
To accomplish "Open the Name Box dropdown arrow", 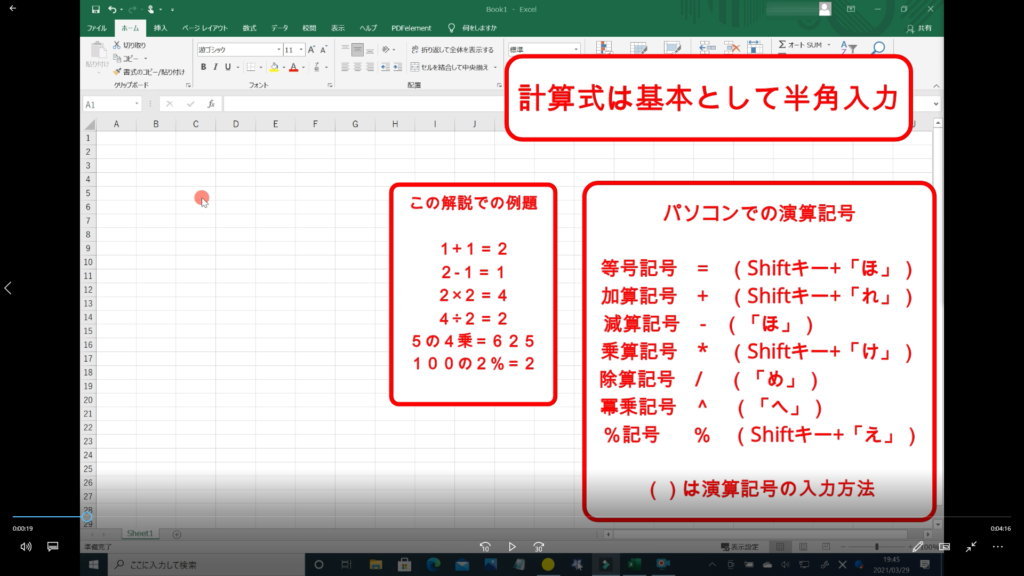I will click(137, 104).
